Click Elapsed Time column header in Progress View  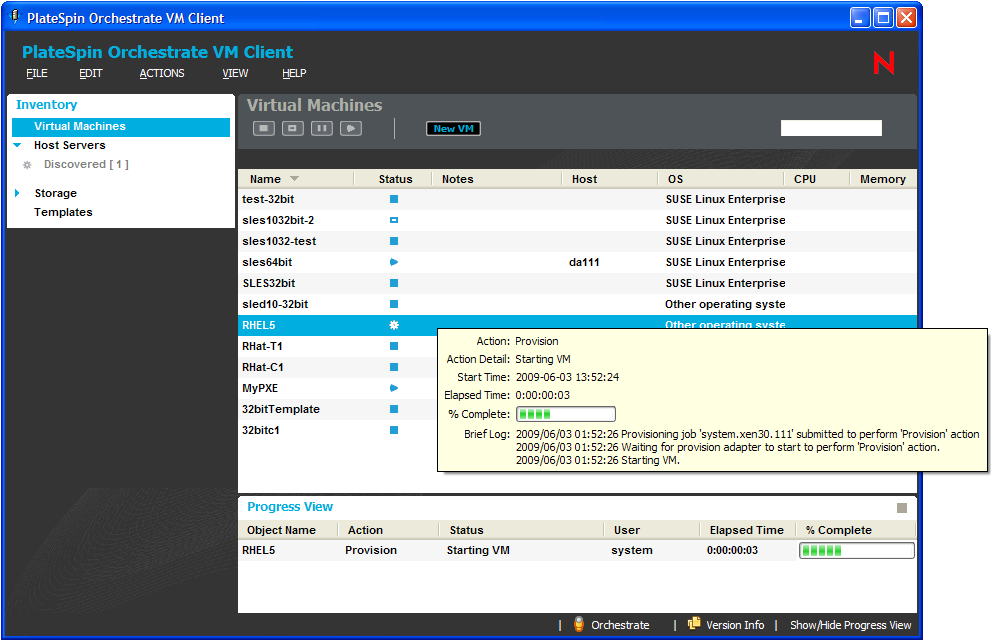[746, 530]
